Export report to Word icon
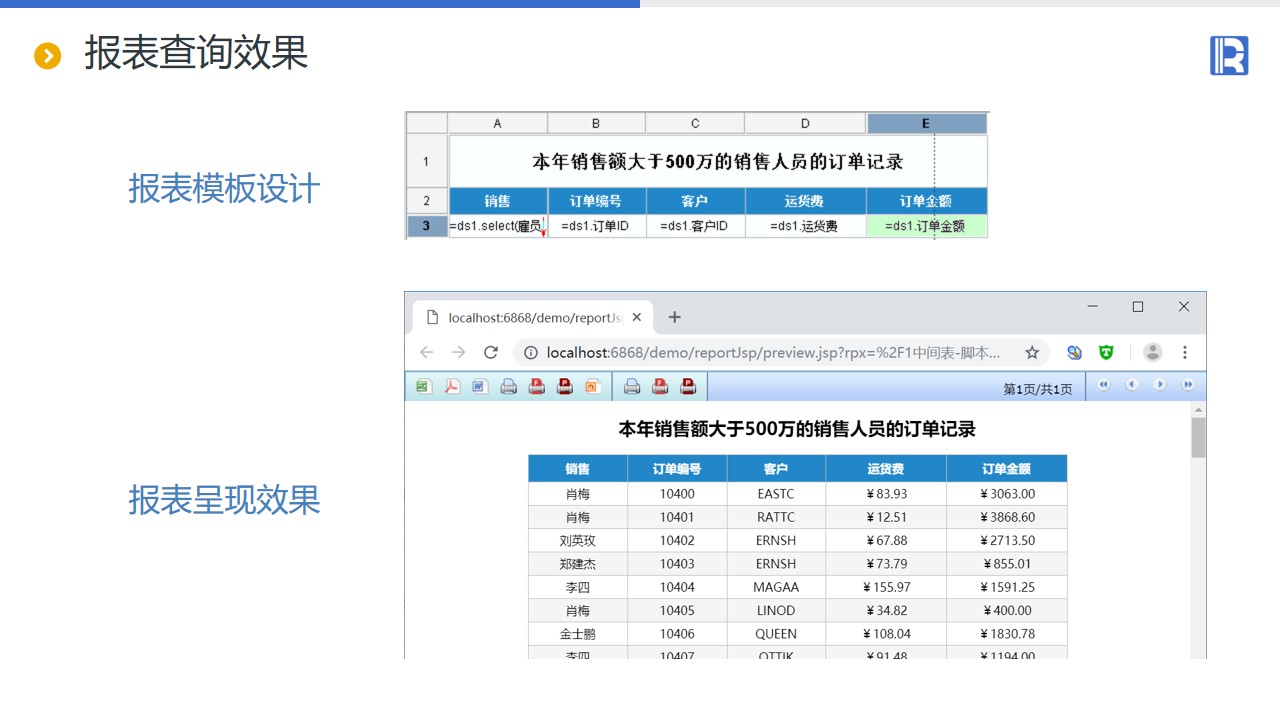The height and width of the screenshot is (720, 1280). pyautogui.click(x=480, y=386)
